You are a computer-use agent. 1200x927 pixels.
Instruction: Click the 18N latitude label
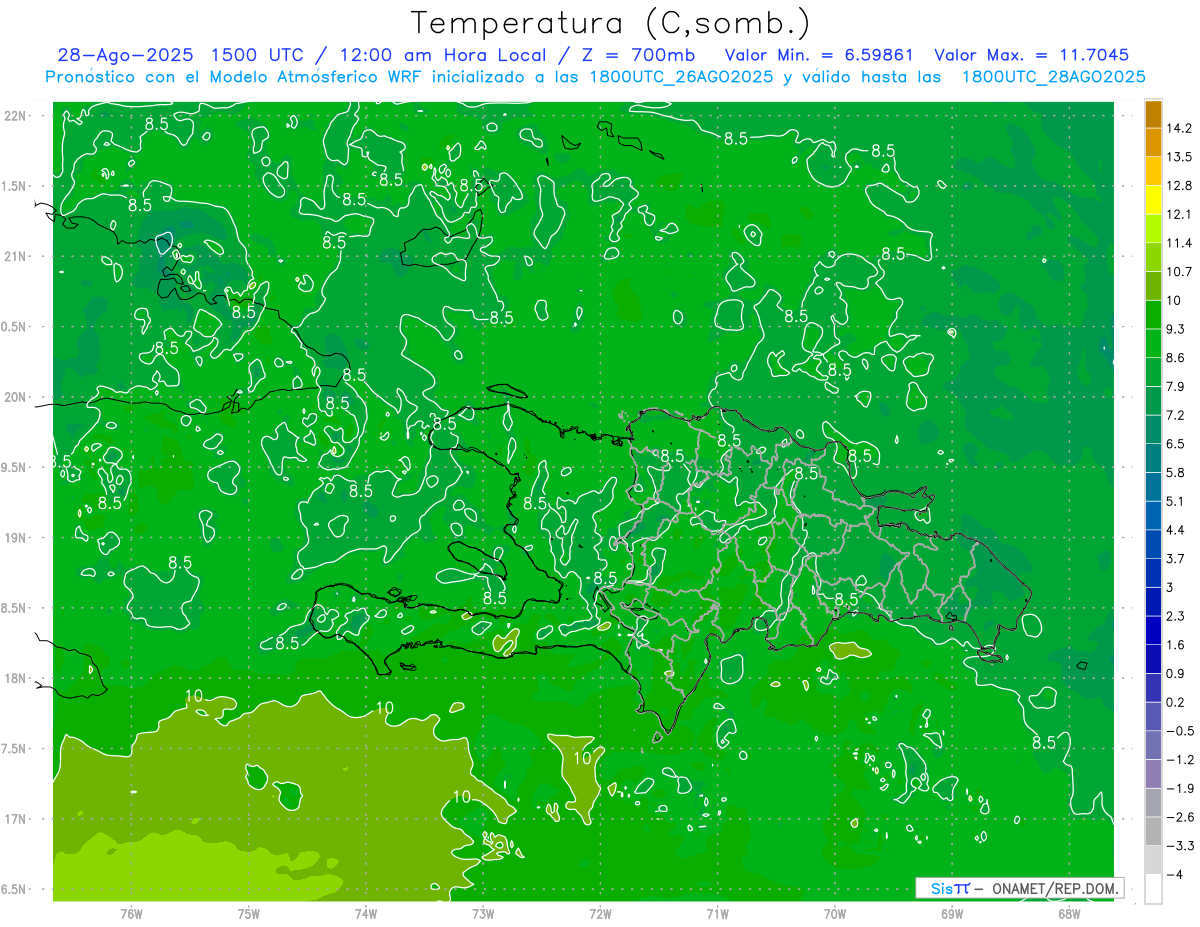(17, 679)
